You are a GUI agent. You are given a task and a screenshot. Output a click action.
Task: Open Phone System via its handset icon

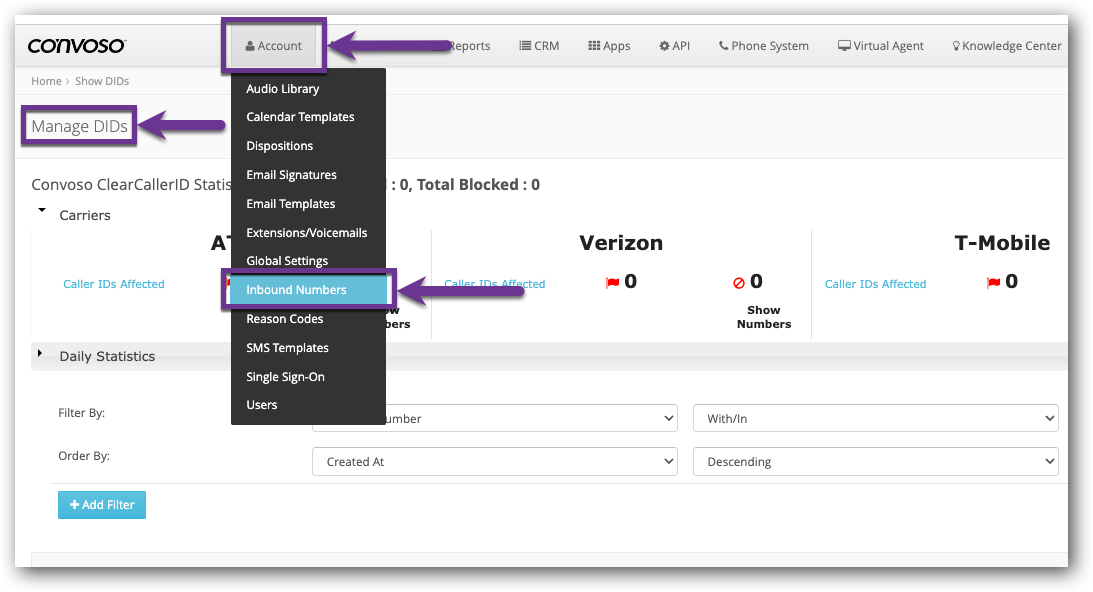(723, 45)
